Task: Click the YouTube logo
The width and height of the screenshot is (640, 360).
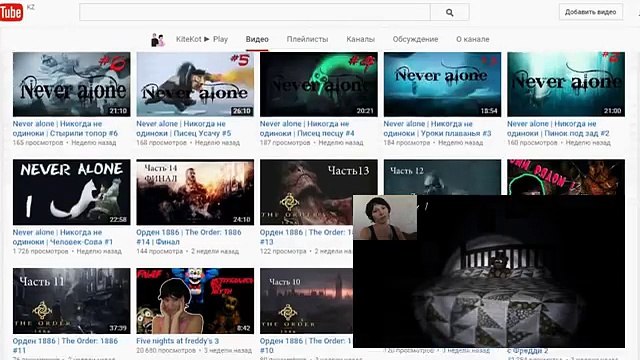Action: pos(11,12)
